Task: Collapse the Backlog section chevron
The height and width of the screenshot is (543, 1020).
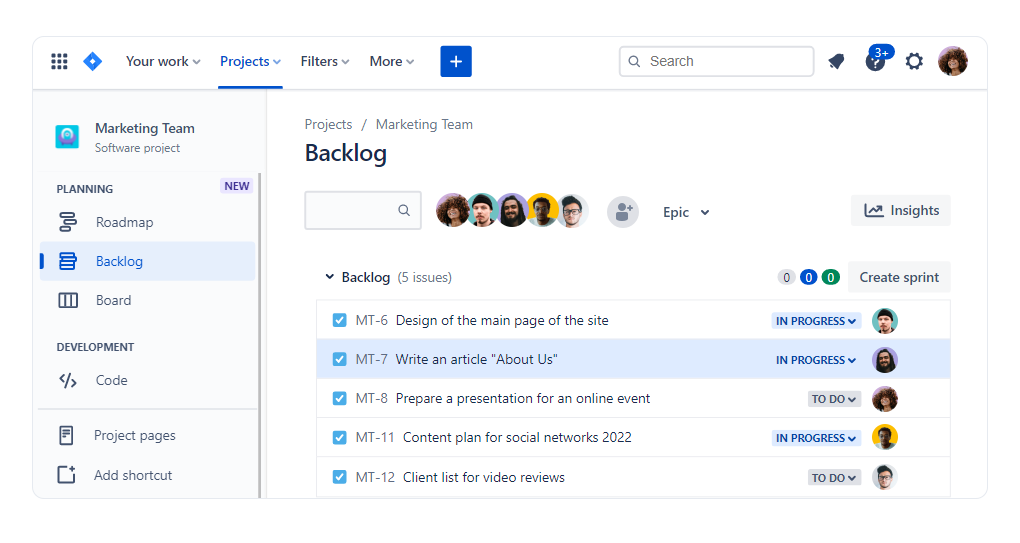Action: (329, 277)
